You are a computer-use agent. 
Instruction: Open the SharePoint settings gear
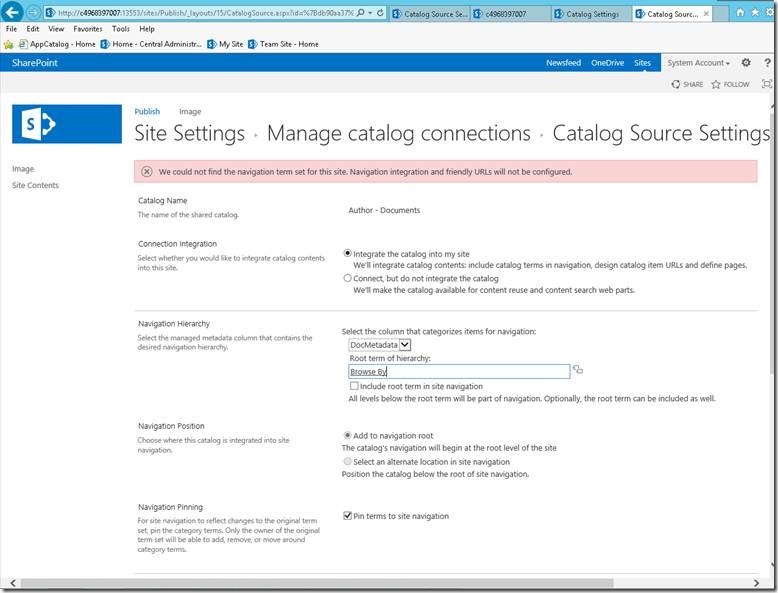click(x=746, y=63)
